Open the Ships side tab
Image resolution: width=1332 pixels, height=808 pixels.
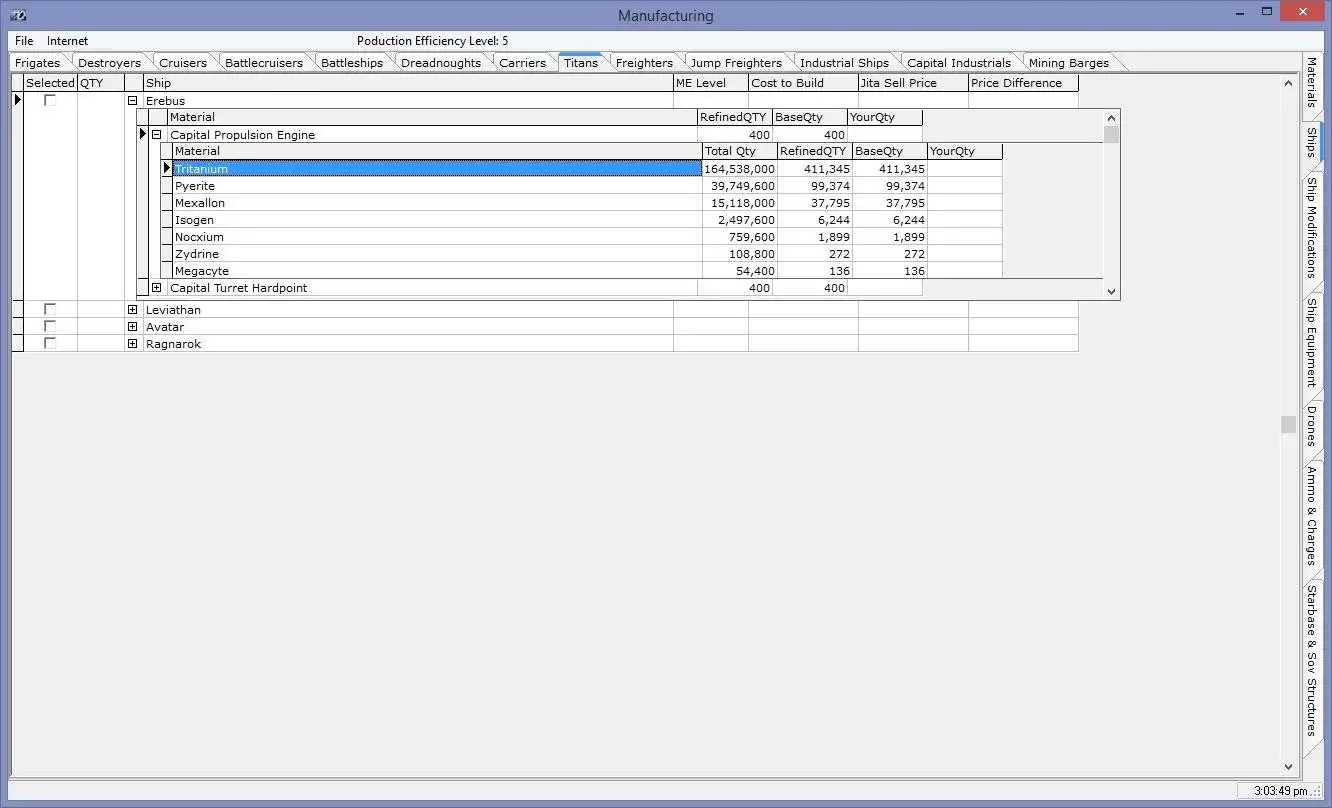pyautogui.click(x=1312, y=142)
